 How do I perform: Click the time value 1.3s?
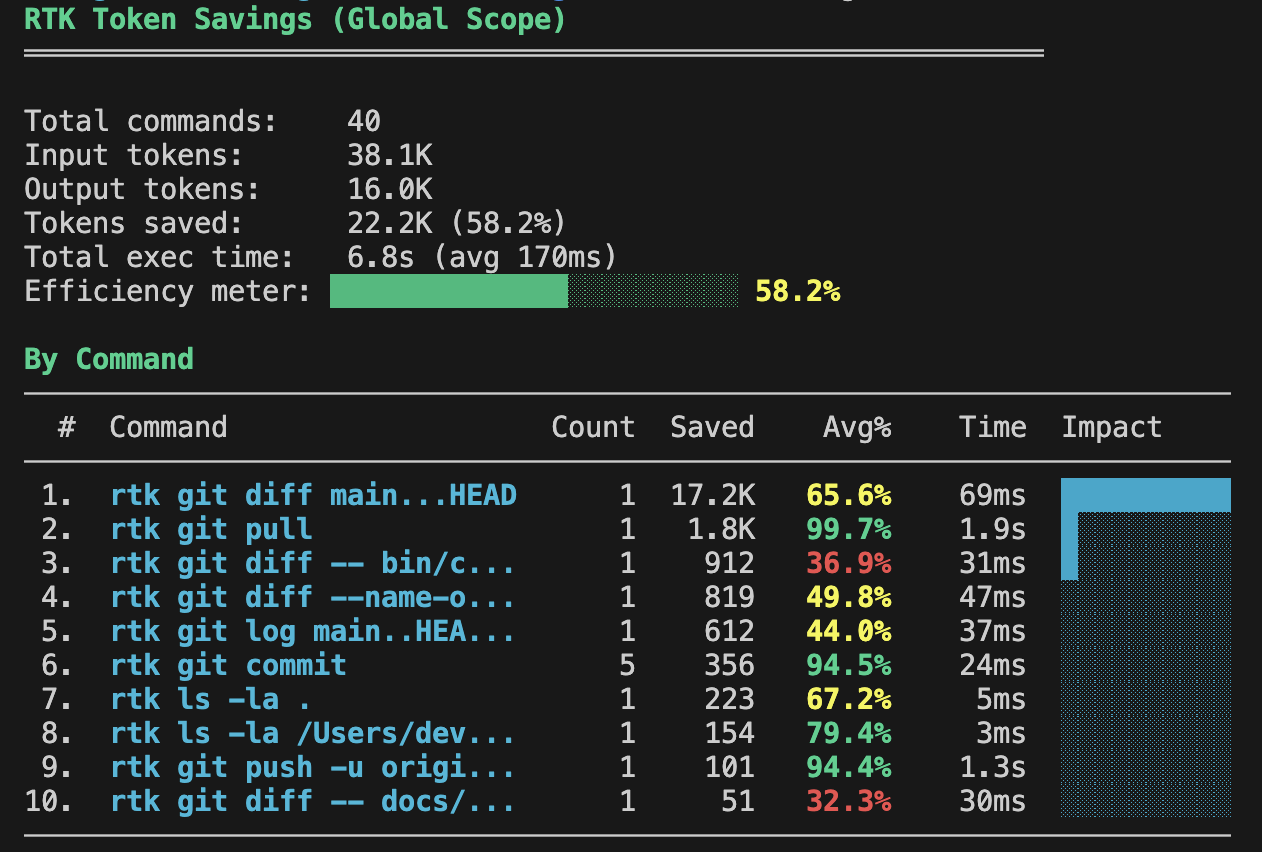click(993, 767)
